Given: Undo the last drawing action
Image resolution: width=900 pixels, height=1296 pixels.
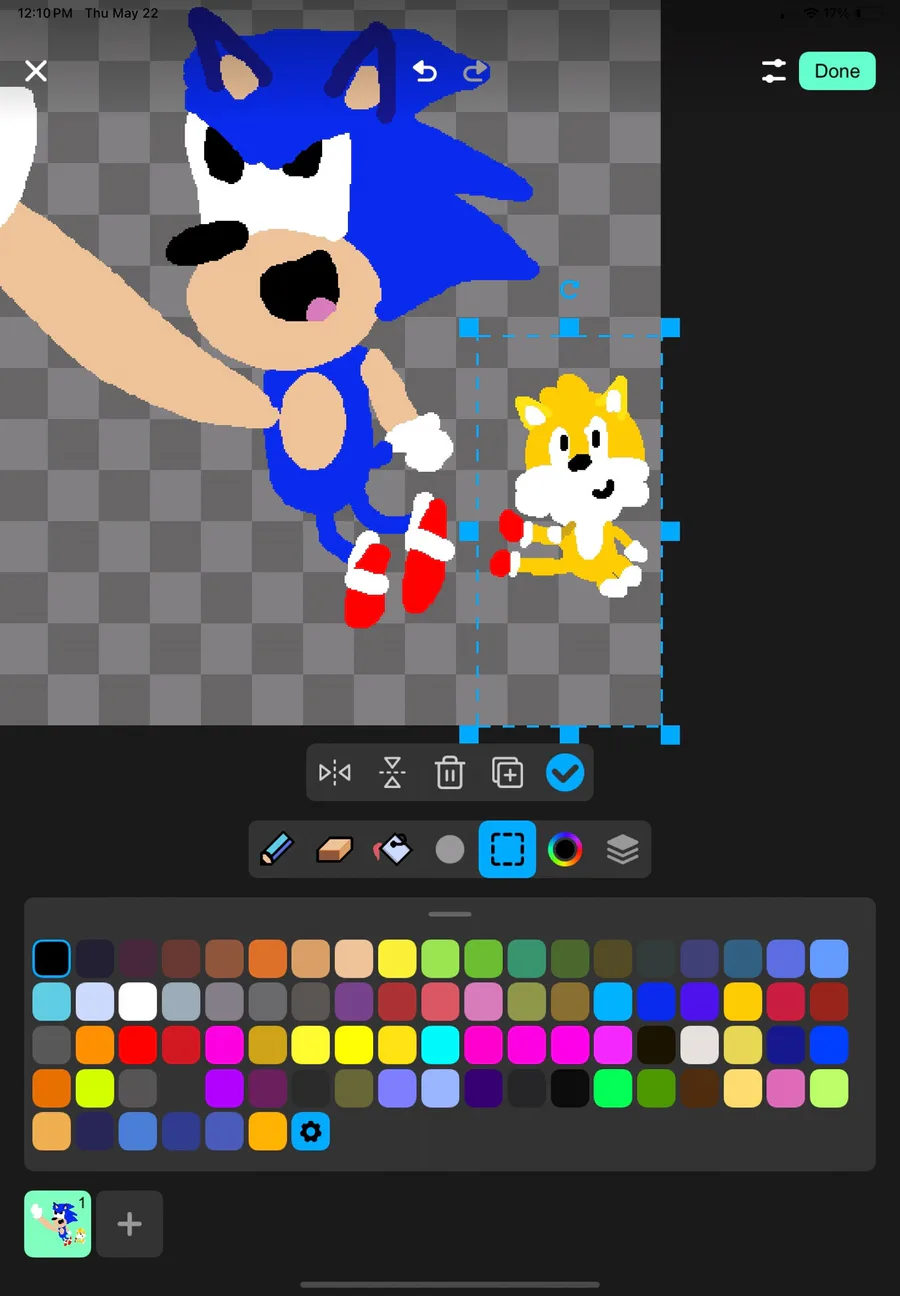Looking at the screenshot, I should pos(425,71).
